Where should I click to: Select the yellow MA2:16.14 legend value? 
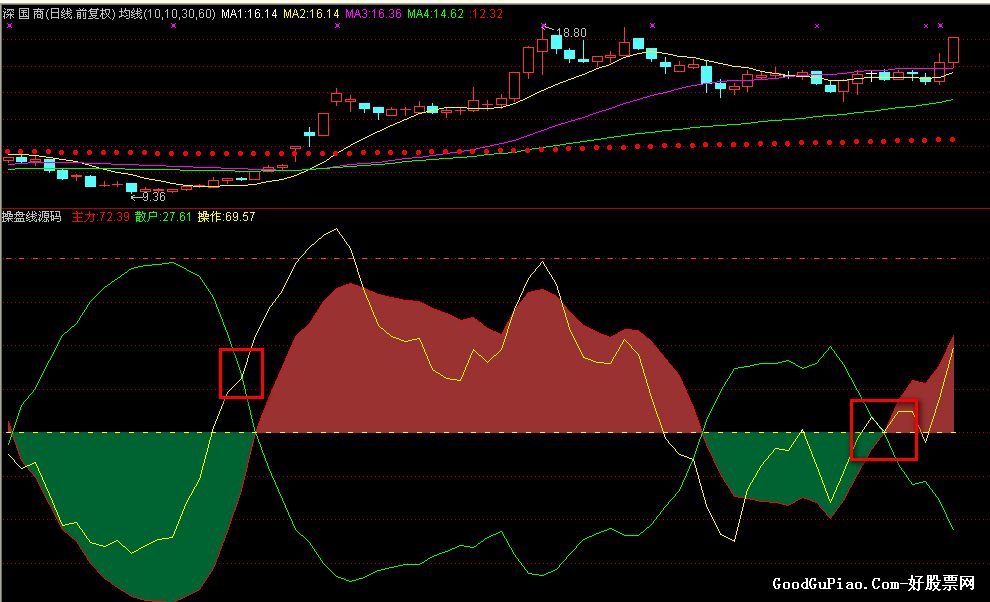click(x=311, y=13)
